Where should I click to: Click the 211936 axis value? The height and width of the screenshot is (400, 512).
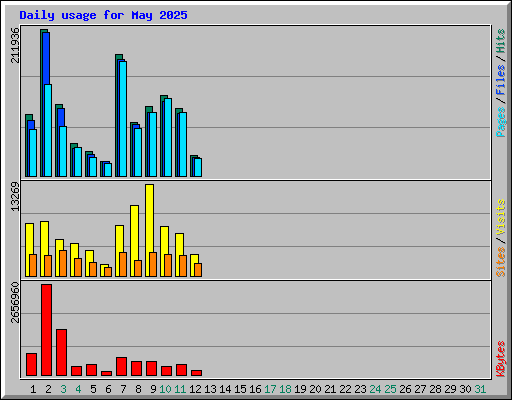(15, 45)
